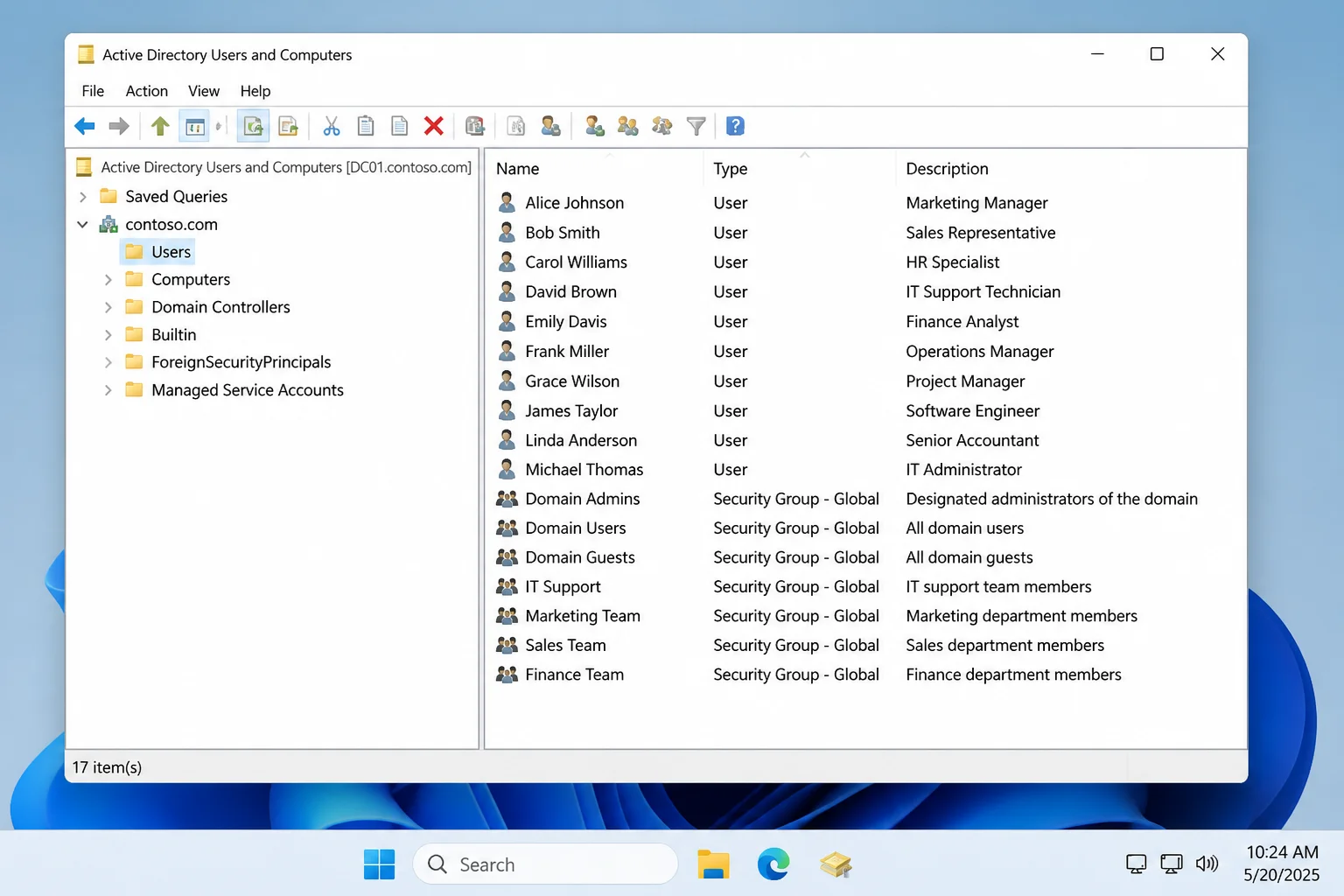This screenshot has width=1344, height=896.
Task: Select the IT Support group
Action: pyautogui.click(x=866, y=587)
